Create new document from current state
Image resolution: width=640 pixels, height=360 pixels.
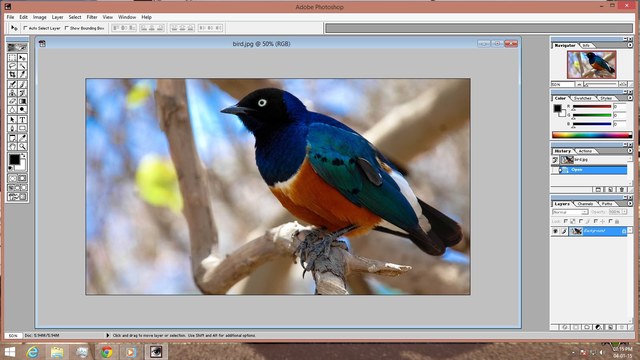tap(598, 190)
